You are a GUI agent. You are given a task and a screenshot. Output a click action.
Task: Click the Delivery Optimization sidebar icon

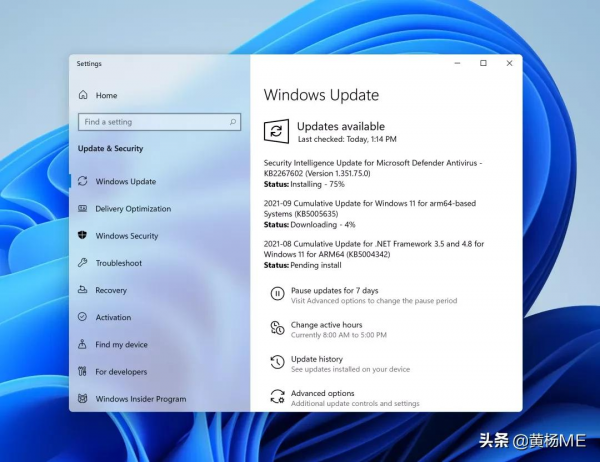[83, 208]
